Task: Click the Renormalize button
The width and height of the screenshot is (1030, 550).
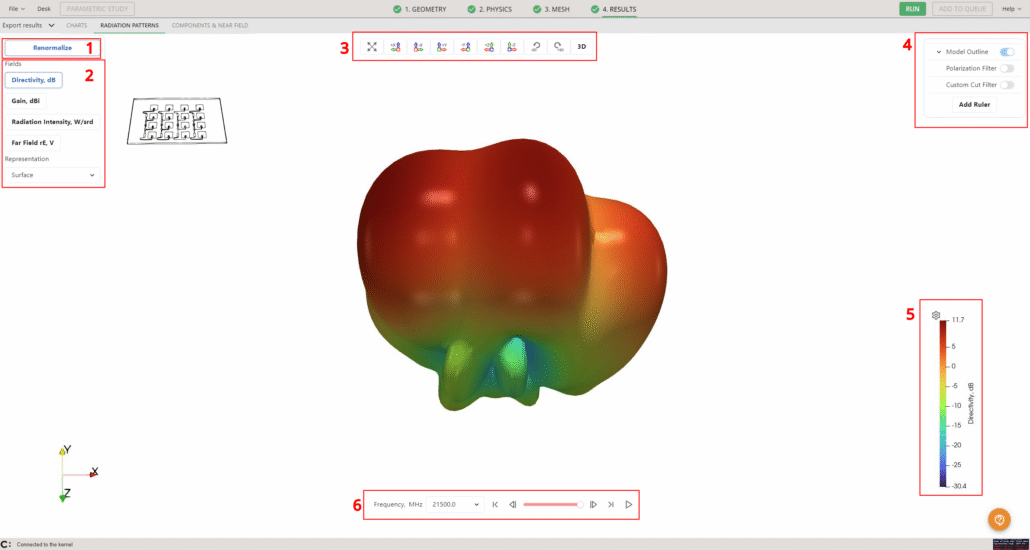Action: 52,47
